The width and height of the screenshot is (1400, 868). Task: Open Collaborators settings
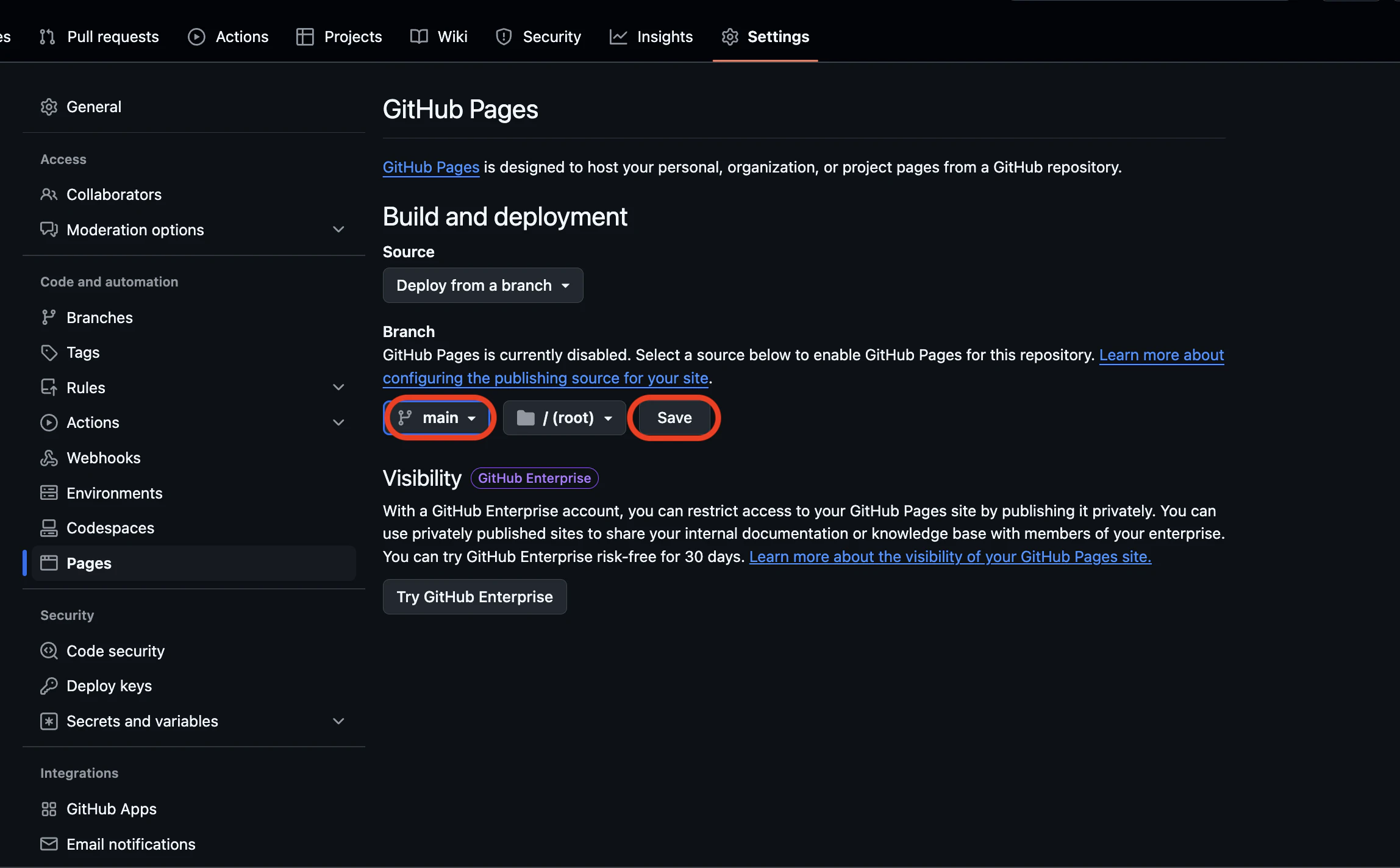pyautogui.click(x=194, y=194)
